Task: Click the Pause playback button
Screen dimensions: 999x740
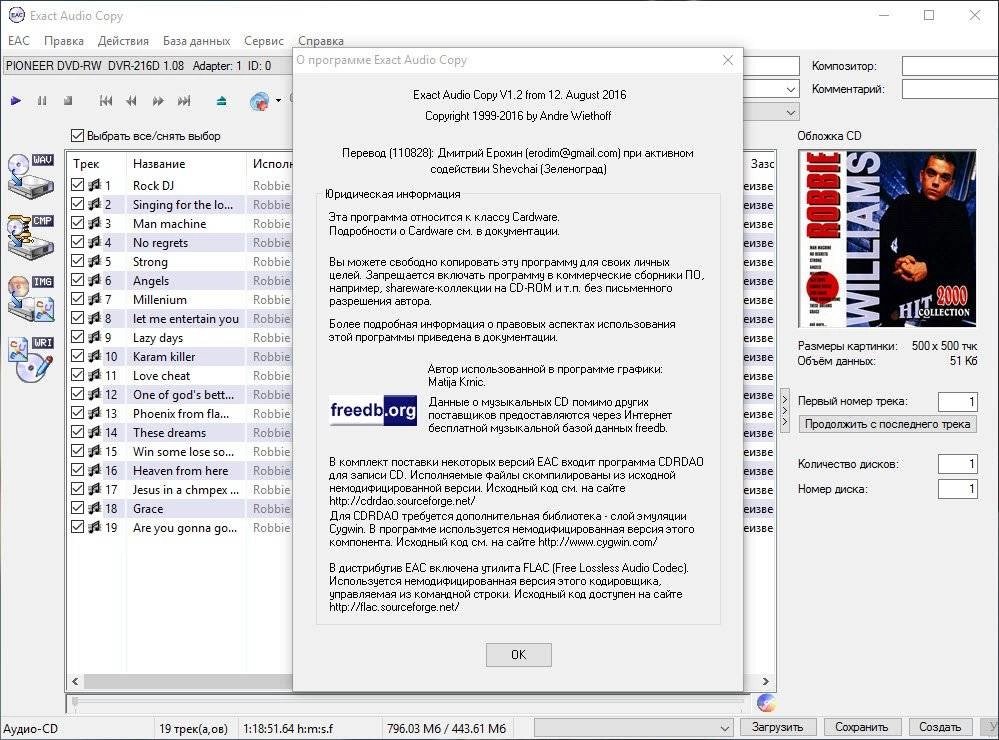Action: [x=42, y=101]
